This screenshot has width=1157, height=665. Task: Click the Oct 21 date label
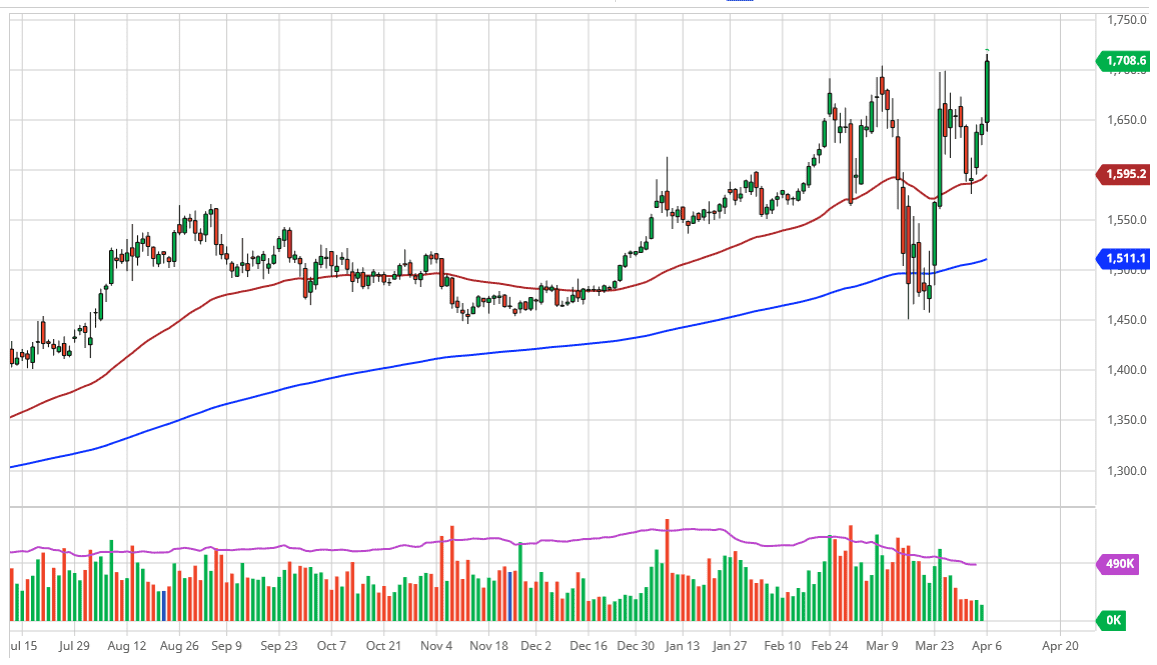(x=383, y=646)
